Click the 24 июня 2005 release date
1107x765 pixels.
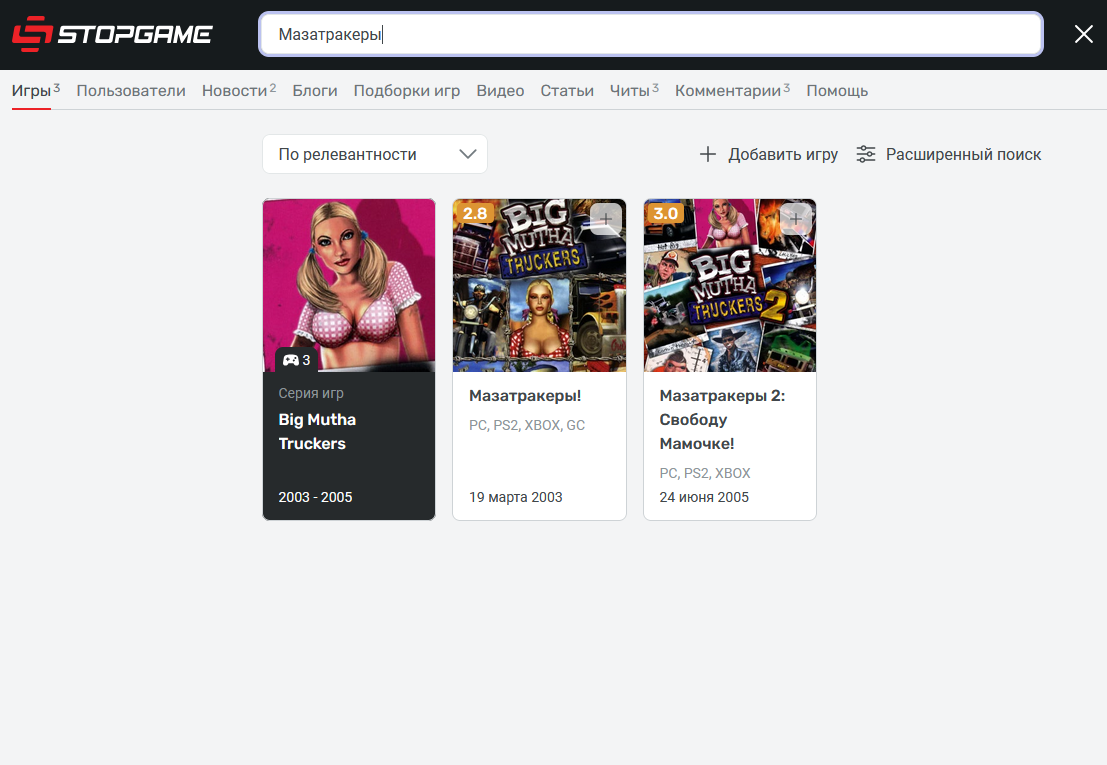pos(704,498)
